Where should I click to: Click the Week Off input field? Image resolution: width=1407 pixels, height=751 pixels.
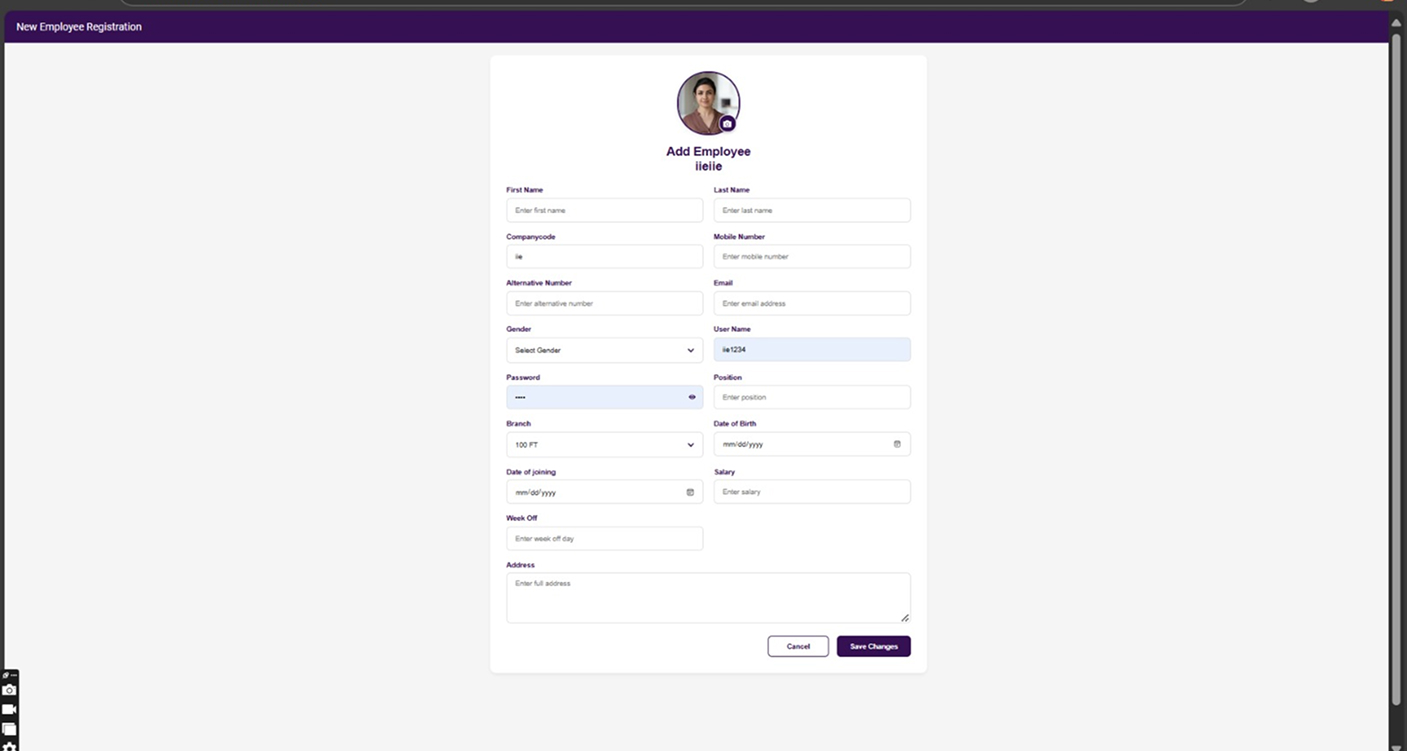coord(604,539)
